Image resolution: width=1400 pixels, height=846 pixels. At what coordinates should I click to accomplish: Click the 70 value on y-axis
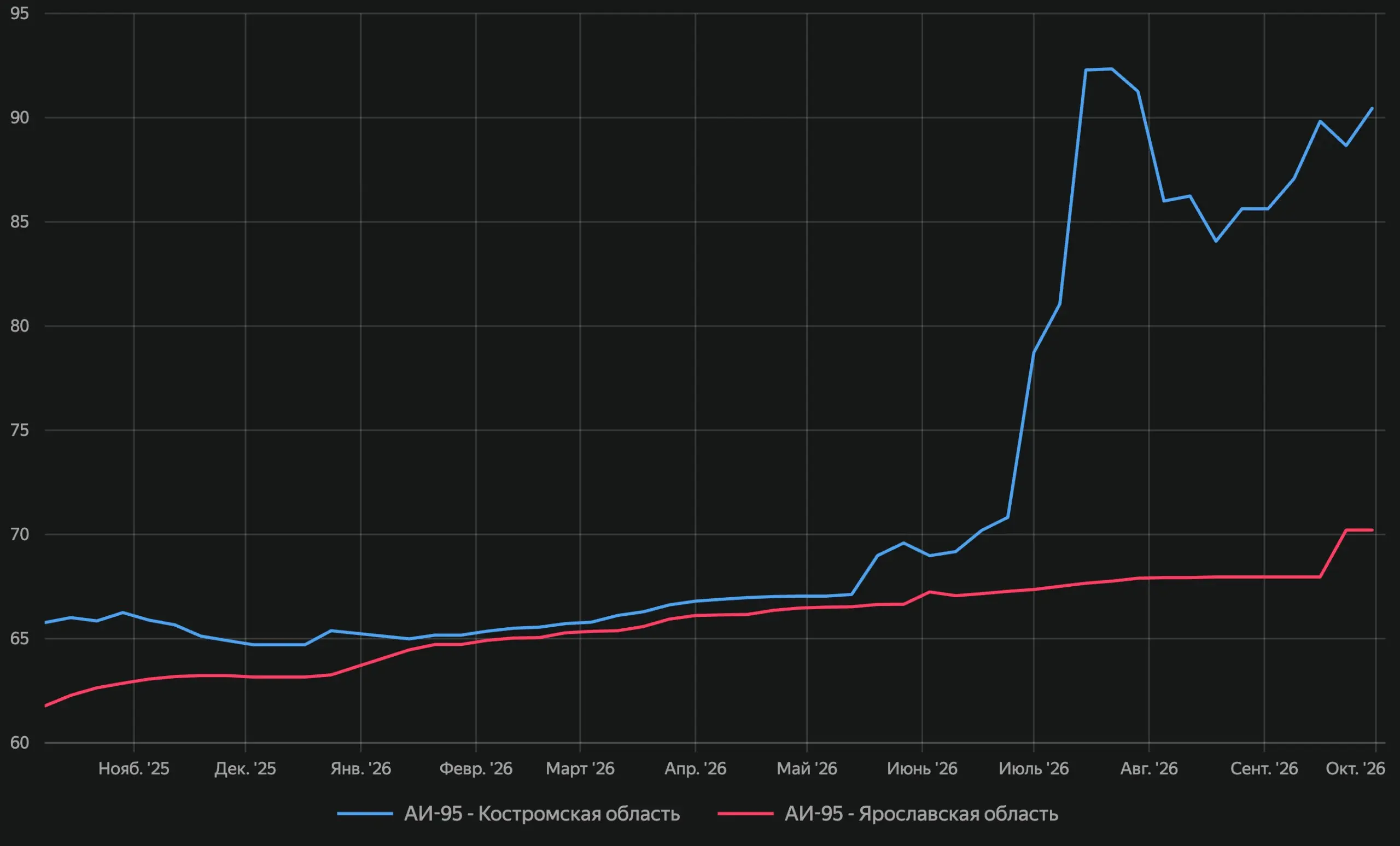click(x=19, y=534)
